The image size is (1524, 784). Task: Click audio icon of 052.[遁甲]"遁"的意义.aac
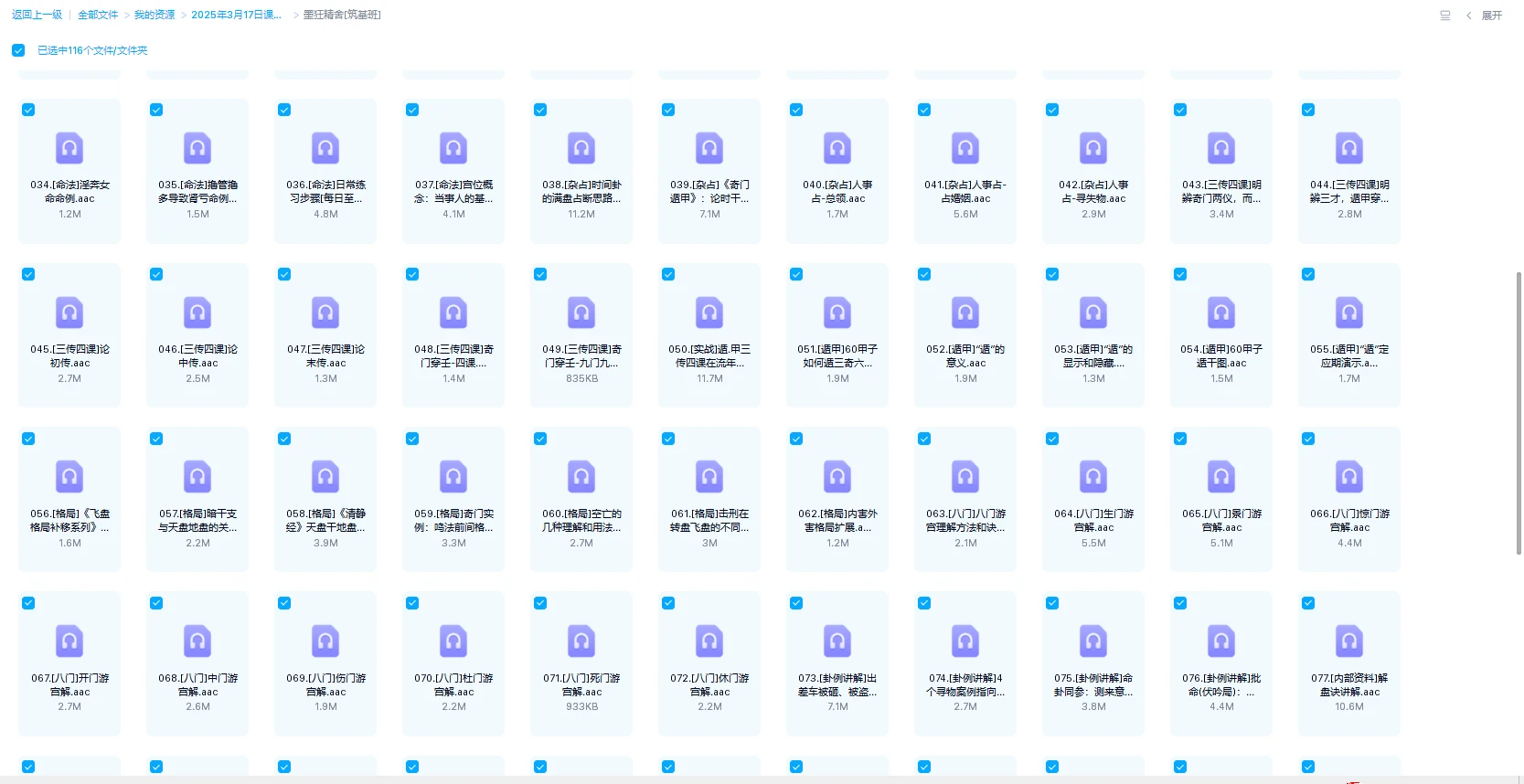965,313
